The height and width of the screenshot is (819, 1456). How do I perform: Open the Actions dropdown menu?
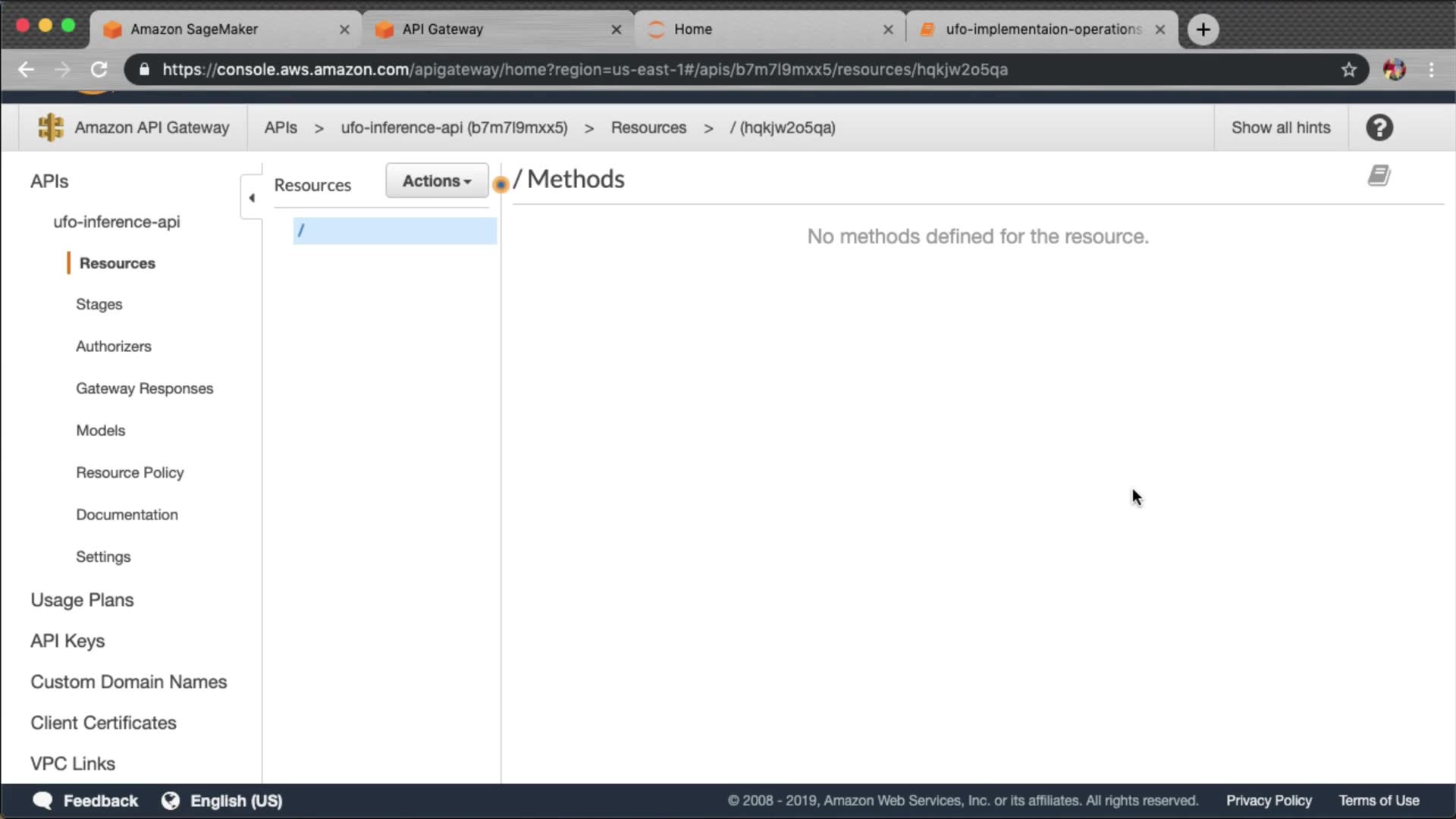pyautogui.click(x=437, y=181)
